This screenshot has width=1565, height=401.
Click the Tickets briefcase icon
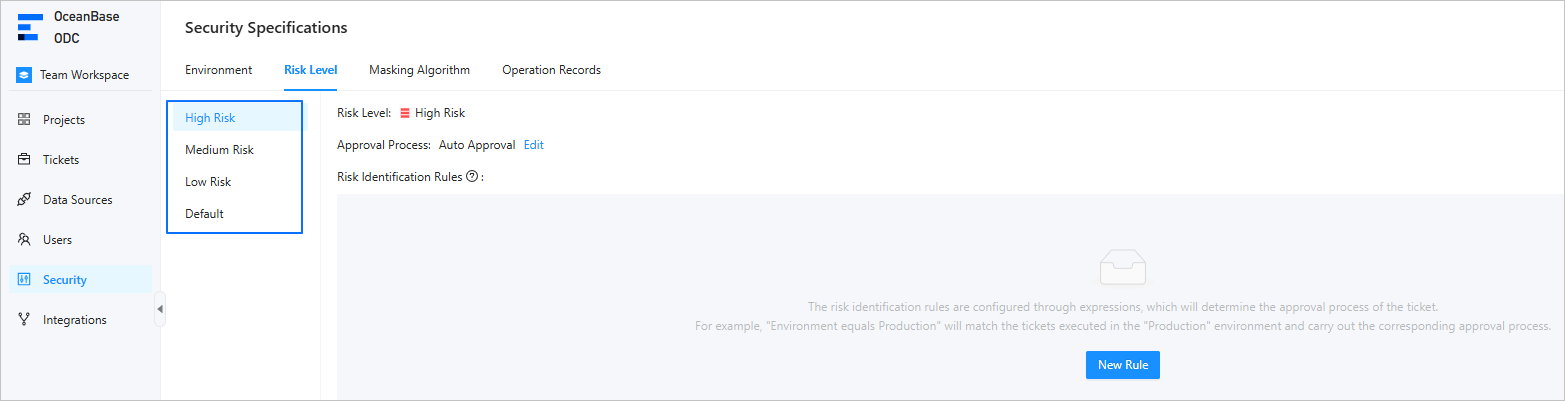pyautogui.click(x=24, y=160)
